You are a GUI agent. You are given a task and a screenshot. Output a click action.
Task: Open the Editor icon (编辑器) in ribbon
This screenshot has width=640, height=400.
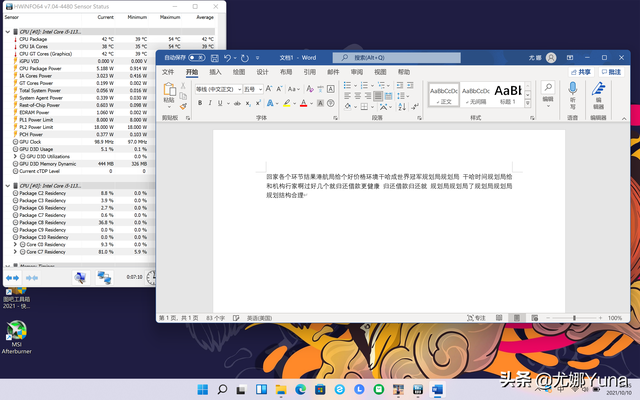[x=598, y=94]
